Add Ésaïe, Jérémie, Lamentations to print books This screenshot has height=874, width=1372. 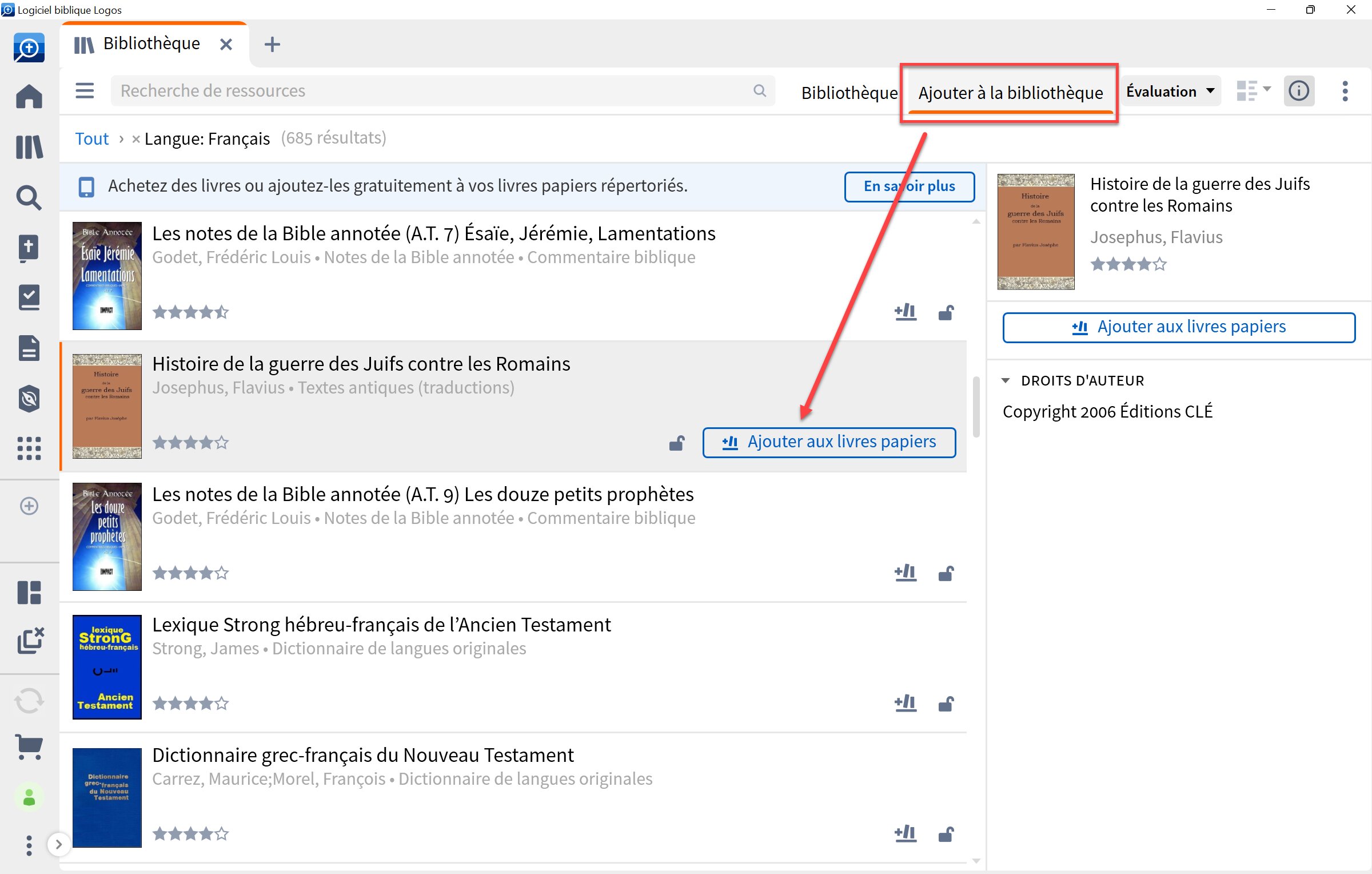[906, 312]
